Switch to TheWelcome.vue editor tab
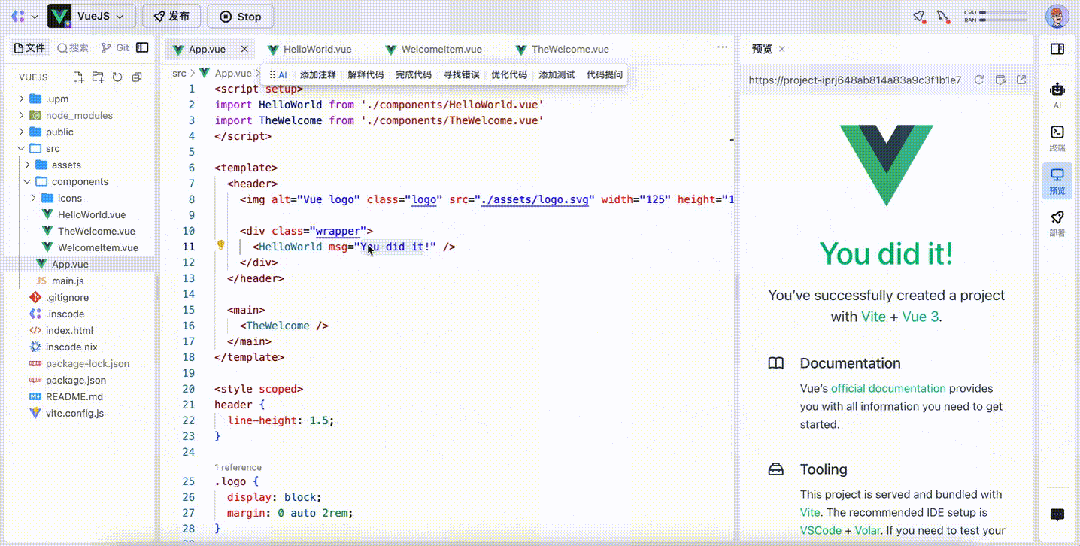 pos(563,50)
